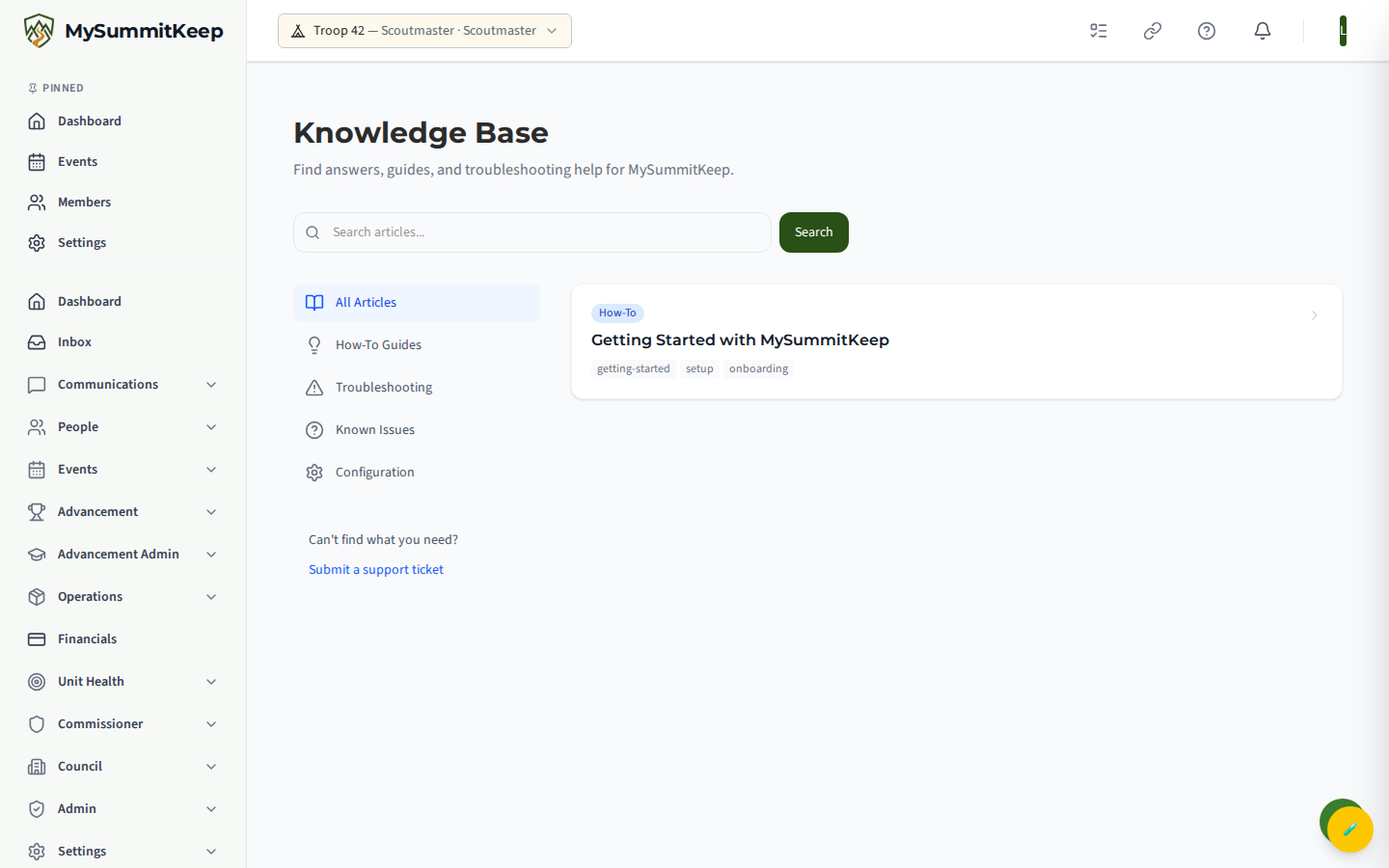The image size is (1389, 868).
Task: Open the Troop 42 Scoutmaster unit dropdown
Action: tap(424, 31)
